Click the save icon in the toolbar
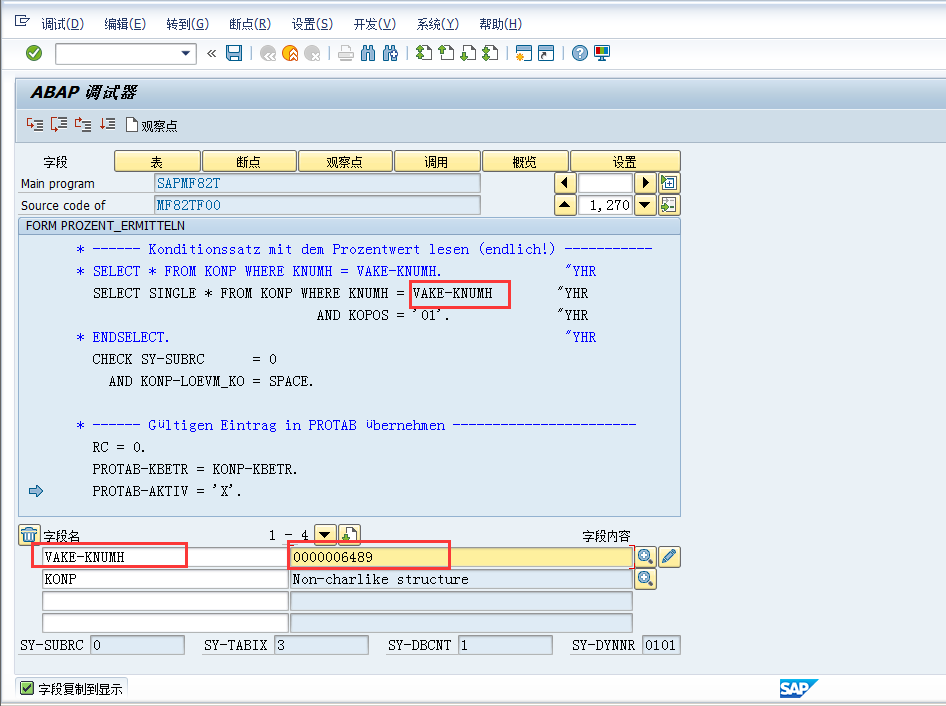Screen dimensions: 946x706 tap(233, 55)
